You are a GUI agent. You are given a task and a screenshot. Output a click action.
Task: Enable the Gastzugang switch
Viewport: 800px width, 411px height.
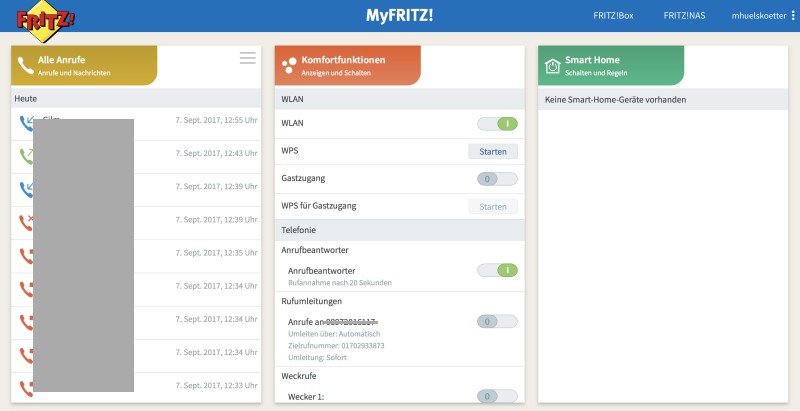[x=497, y=179]
